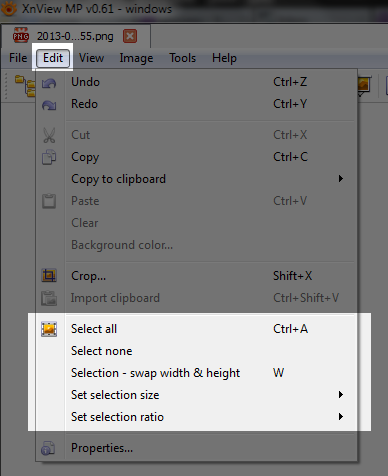388x476 pixels.
Task: Choose Crop... menu entry
Action: [x=197, y=276]
